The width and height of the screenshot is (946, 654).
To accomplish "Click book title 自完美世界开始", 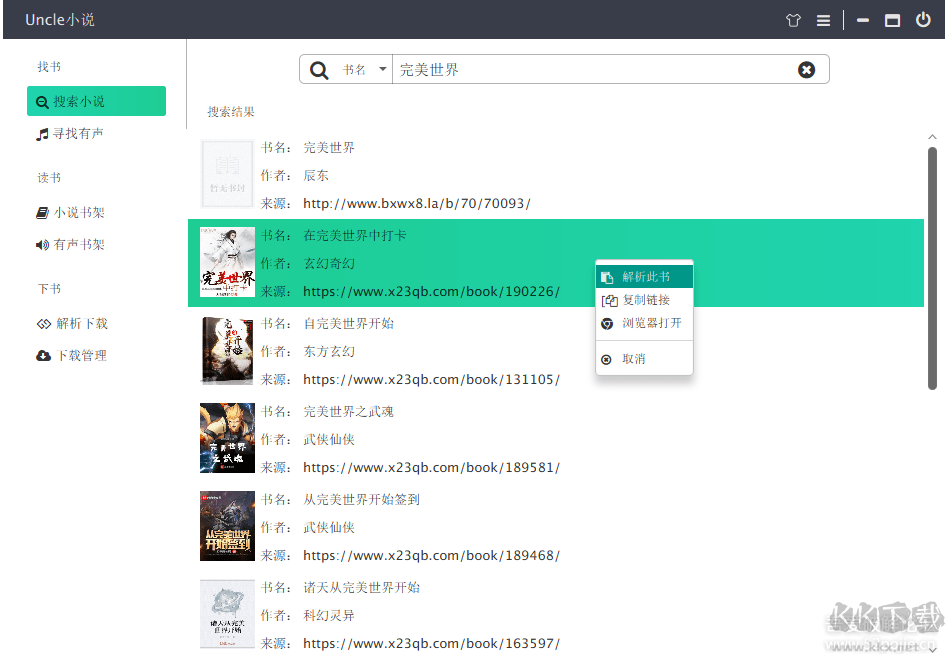I will [x=349, y=324].
